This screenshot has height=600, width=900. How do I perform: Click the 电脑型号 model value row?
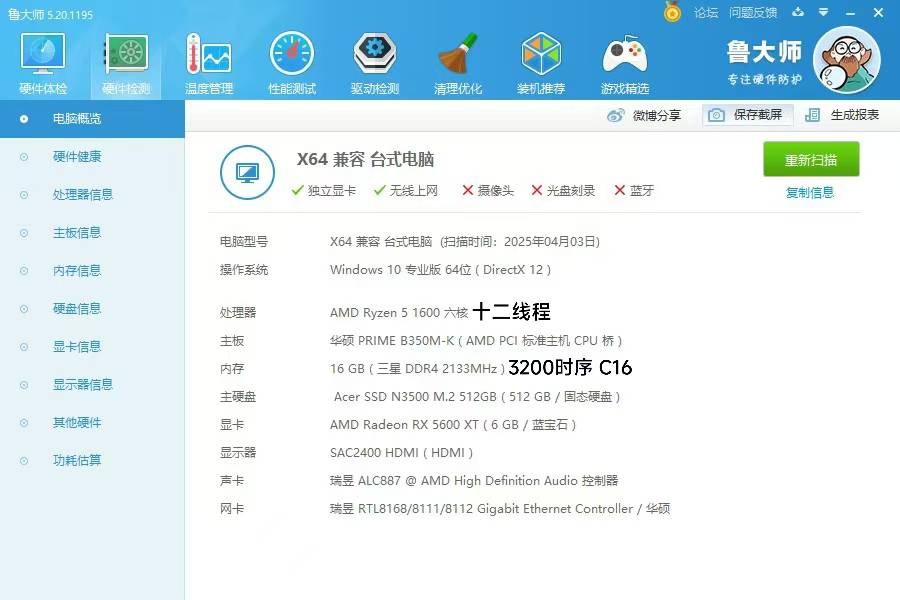[x=465, y=242]
